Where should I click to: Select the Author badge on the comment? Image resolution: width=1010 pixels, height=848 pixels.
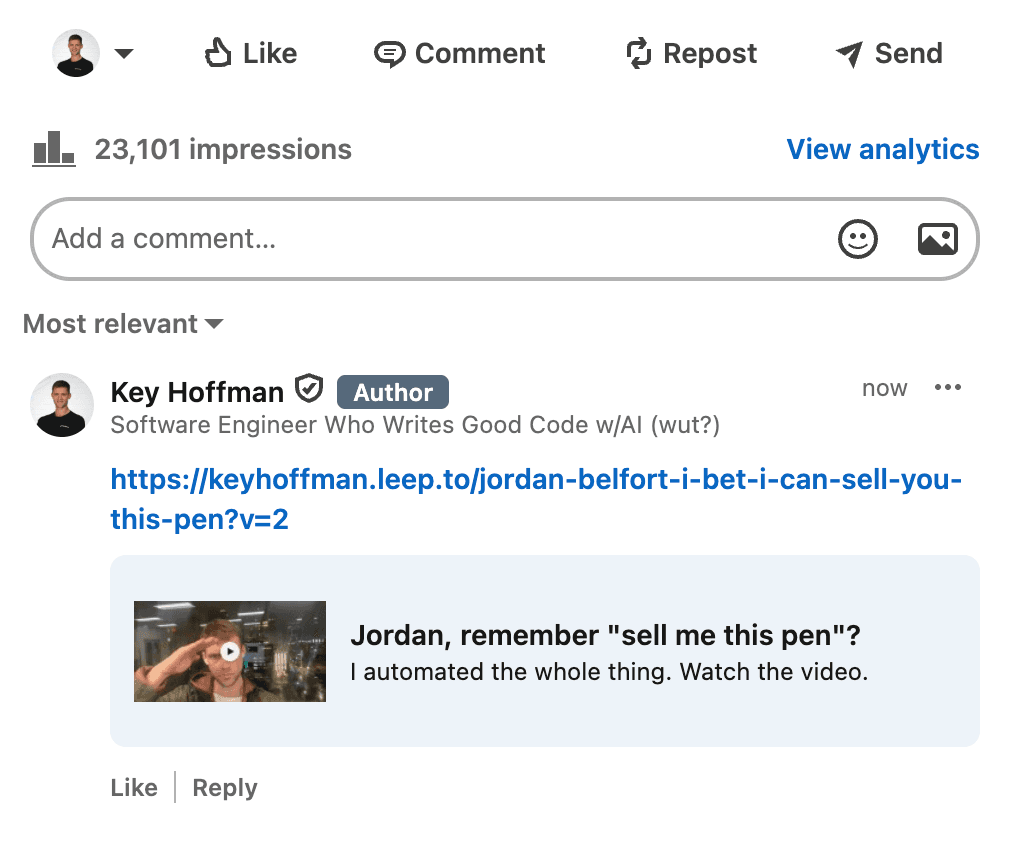[392, 392]
